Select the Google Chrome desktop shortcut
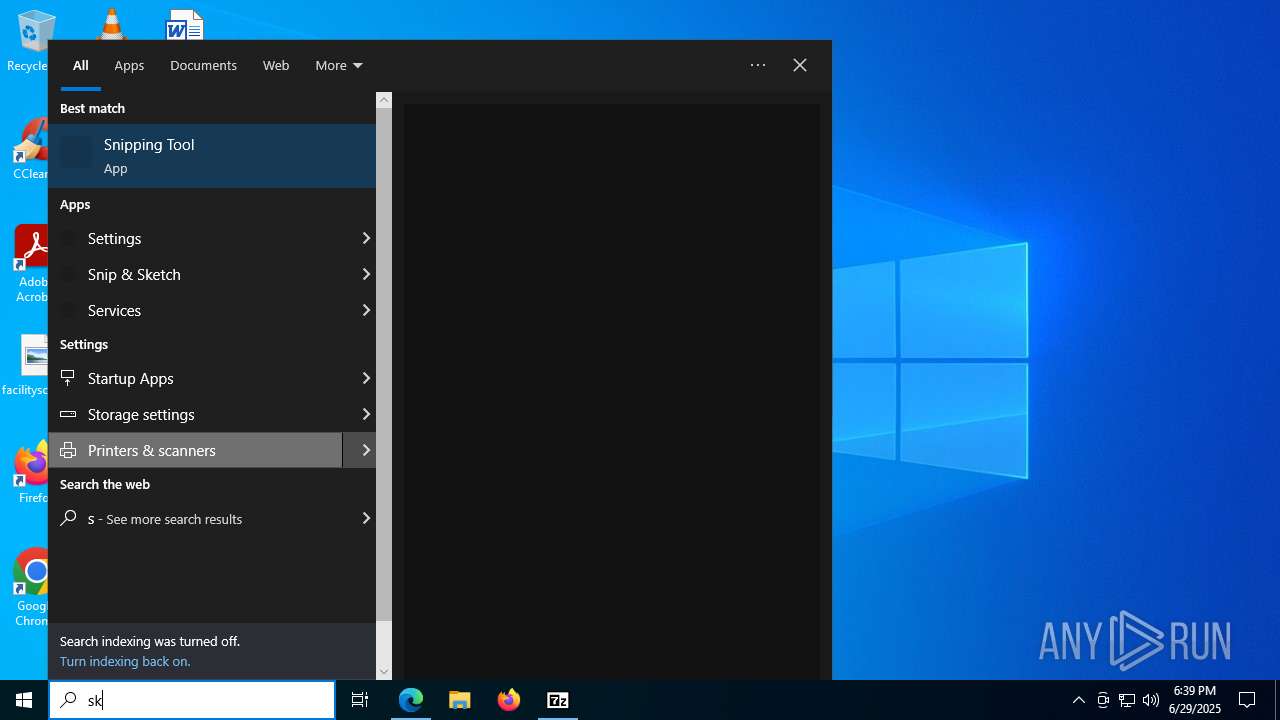Image resolution: width=1280 pixels, height=720 pixels. point(31,588)
